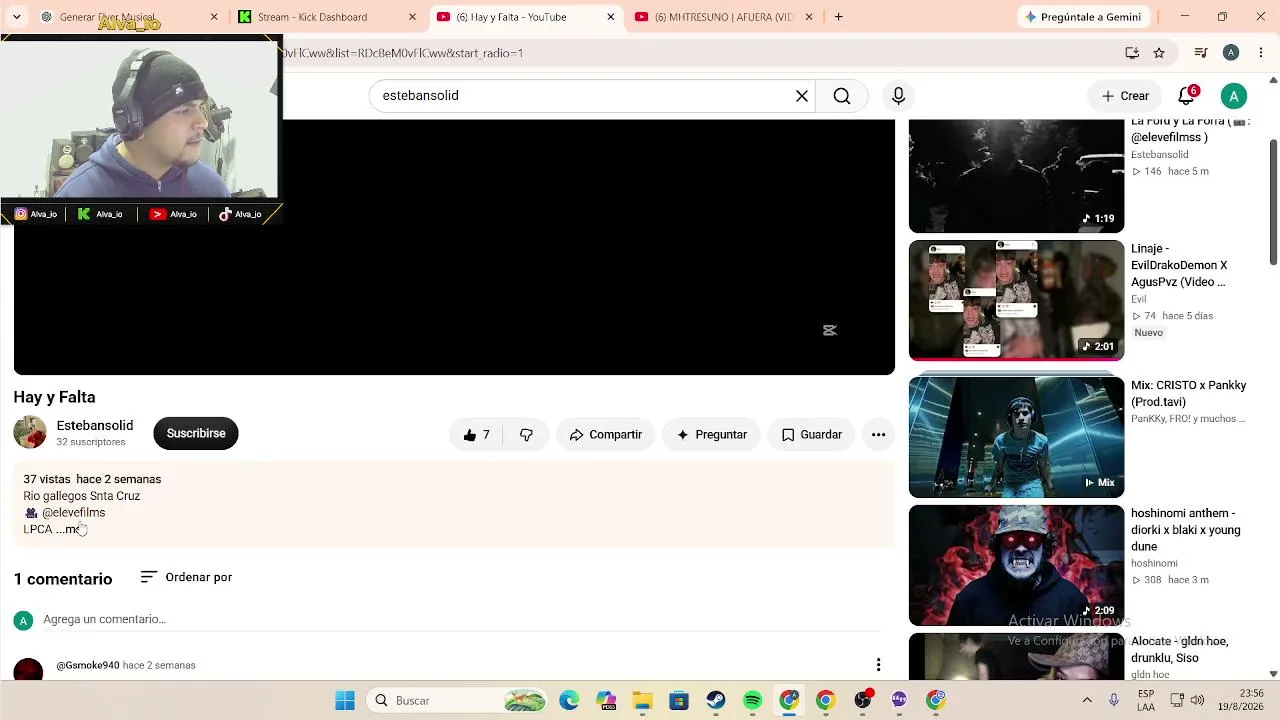Start voice search with the microphone icon

point(898,96)
